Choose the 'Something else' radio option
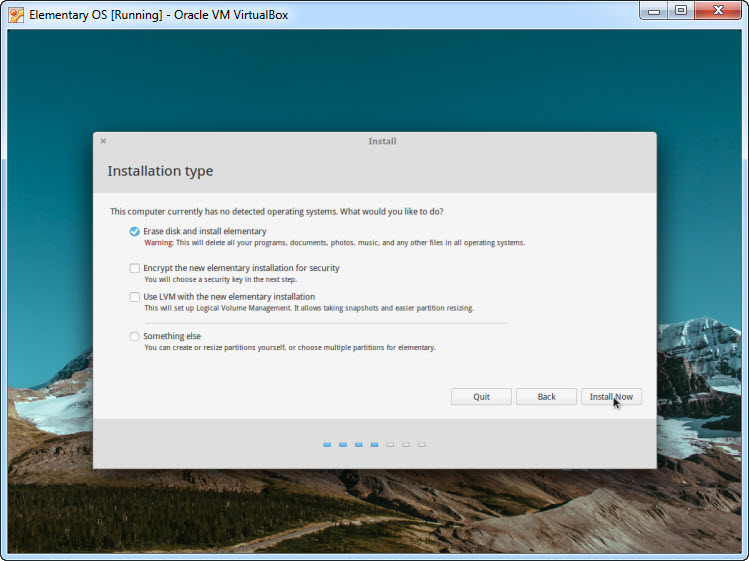749x561 pixels. [x=135, y=336]
